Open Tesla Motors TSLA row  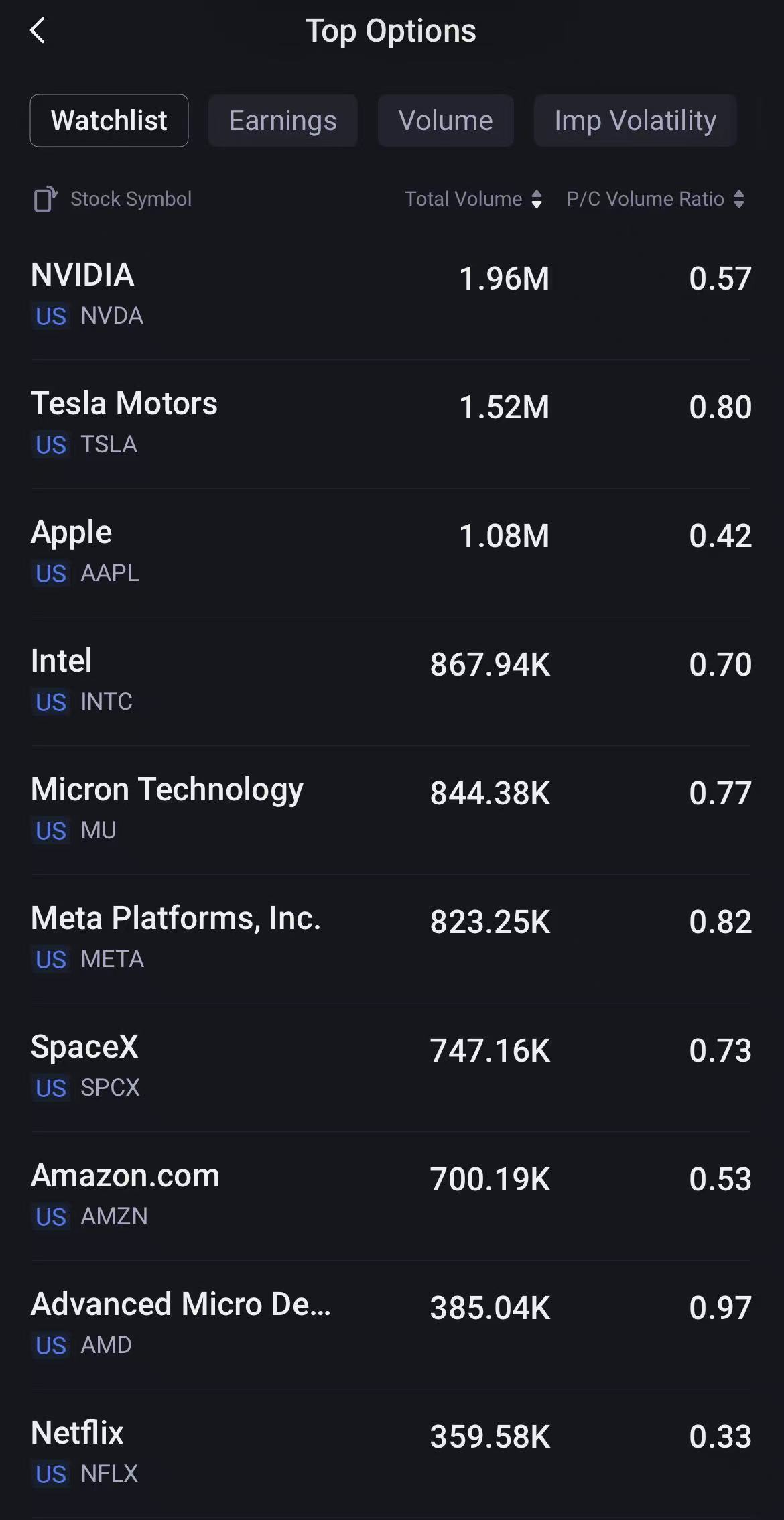[x=391, y=424]
